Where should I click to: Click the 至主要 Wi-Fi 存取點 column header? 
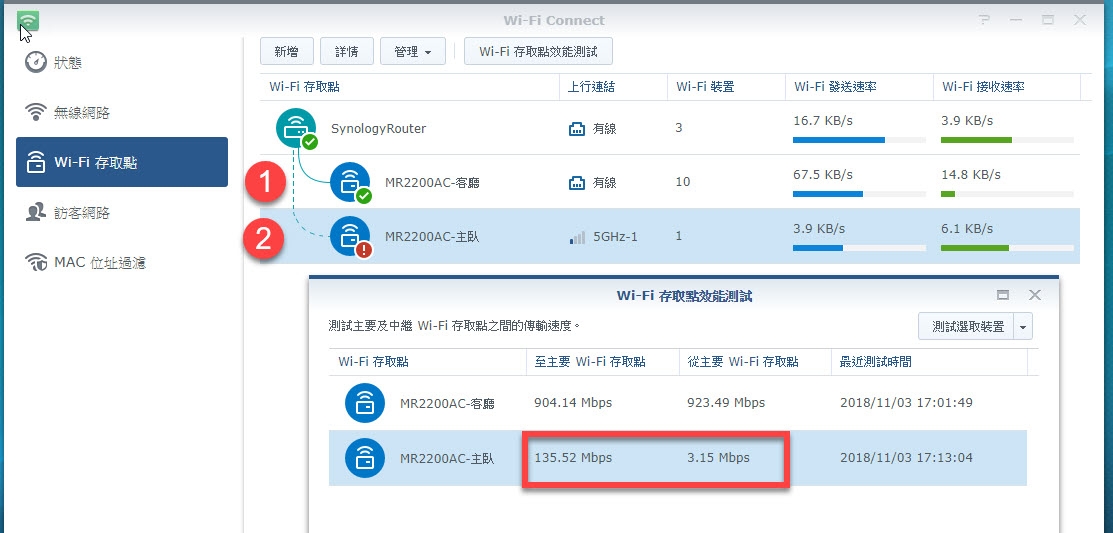[x=602, y=362]
